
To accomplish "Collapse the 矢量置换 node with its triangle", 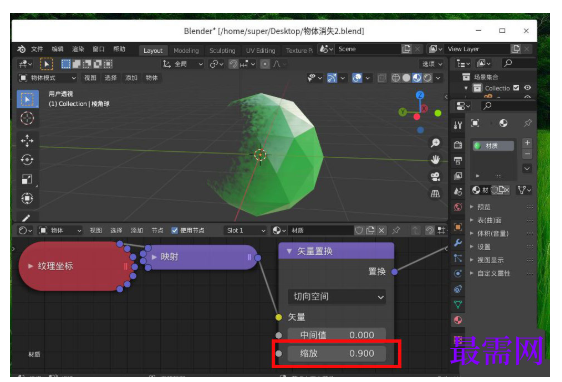I will [289, 251].
